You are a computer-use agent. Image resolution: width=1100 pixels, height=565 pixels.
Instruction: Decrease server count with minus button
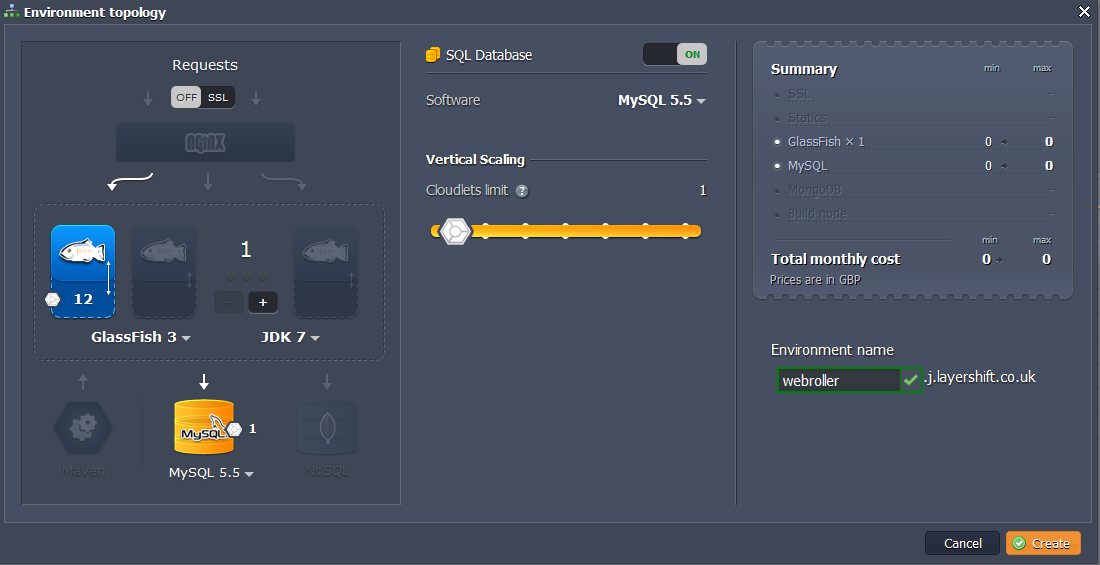[229, 303]
